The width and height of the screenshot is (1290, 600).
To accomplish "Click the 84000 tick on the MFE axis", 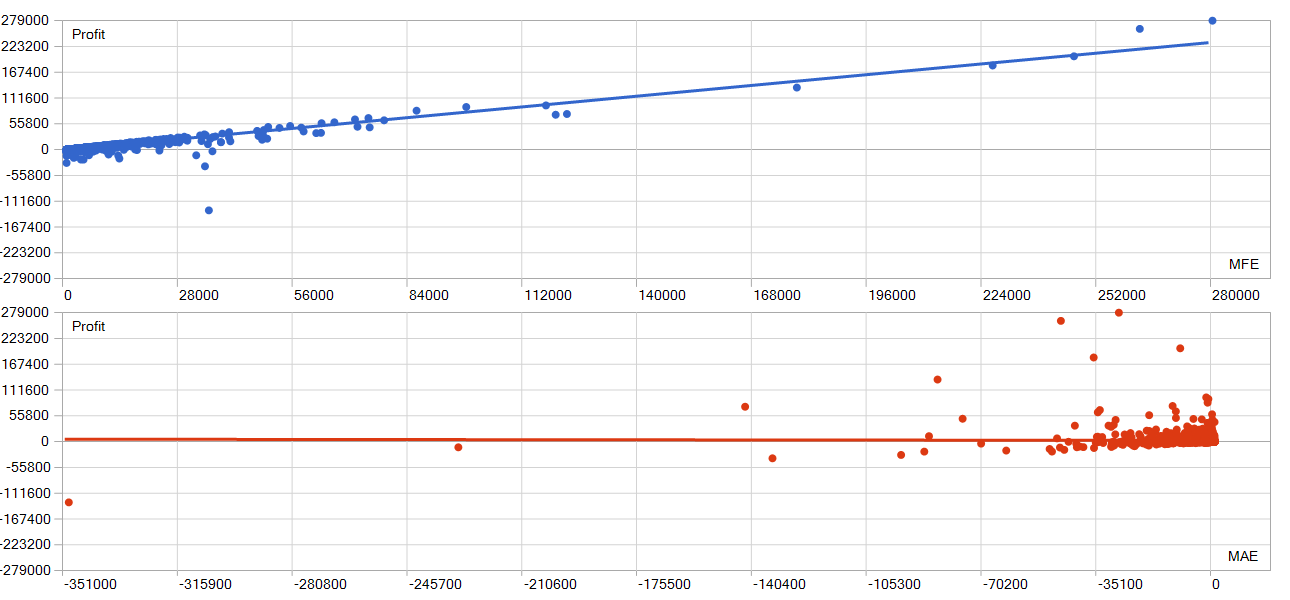I will pos(428,296).
